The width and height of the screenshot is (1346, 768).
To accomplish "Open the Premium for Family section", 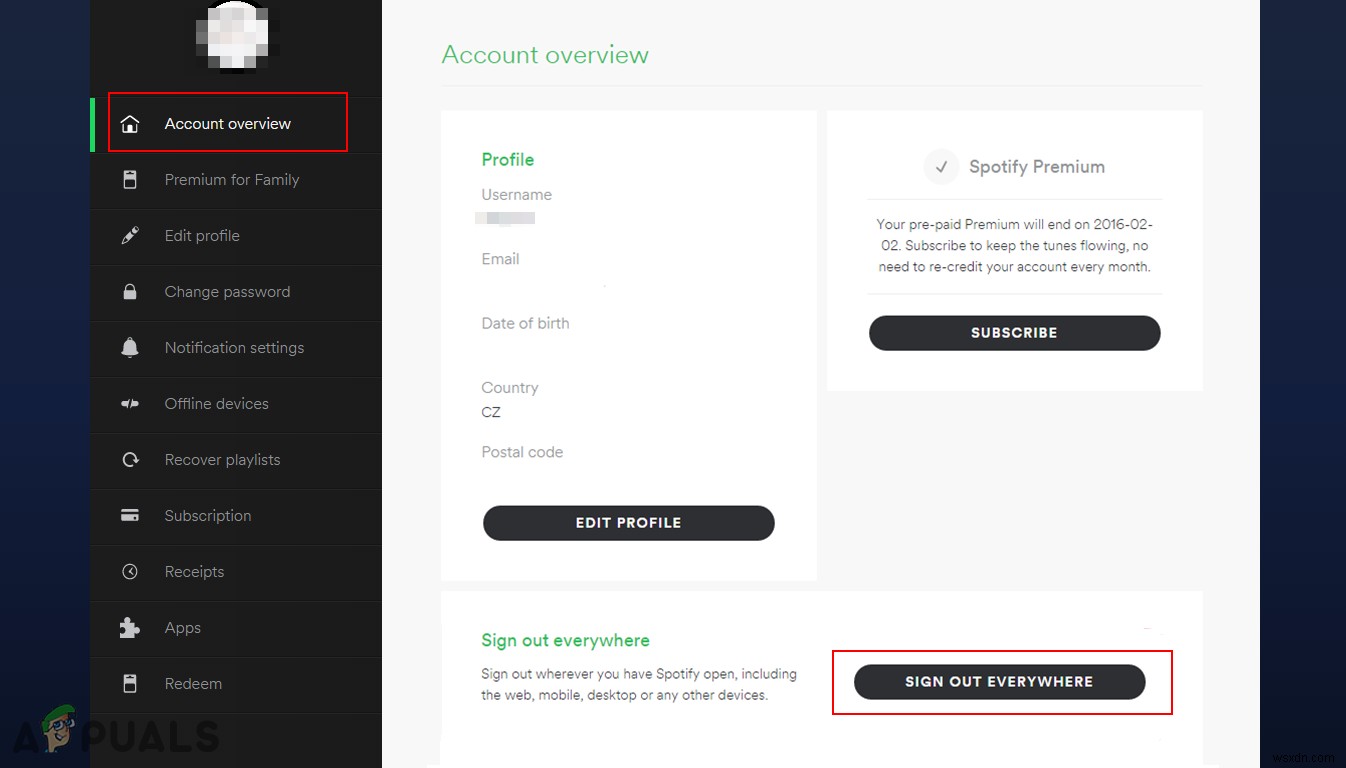I will (x=231, y=179).
